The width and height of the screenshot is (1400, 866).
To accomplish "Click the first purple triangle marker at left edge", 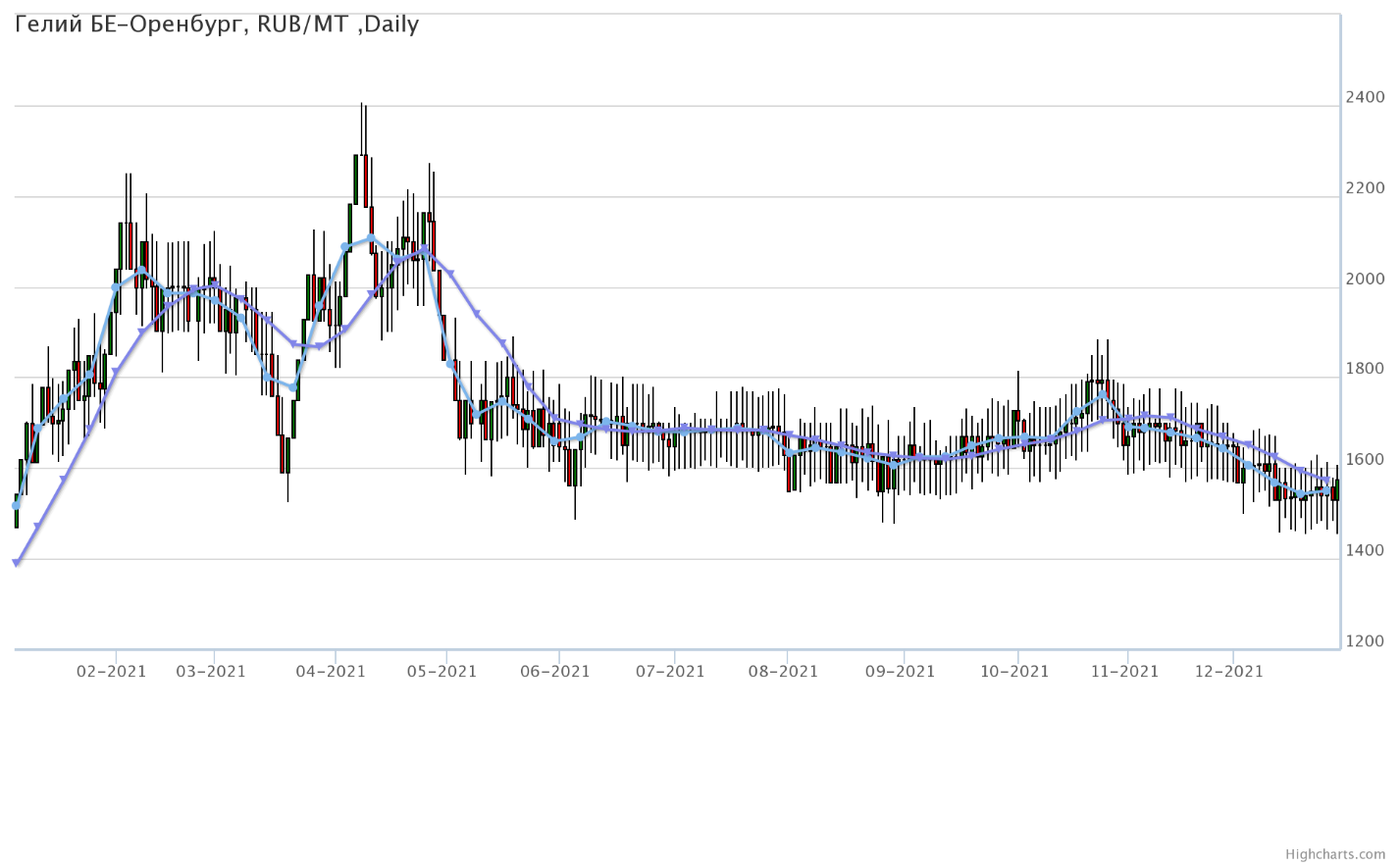I will [x=16, y=563].
